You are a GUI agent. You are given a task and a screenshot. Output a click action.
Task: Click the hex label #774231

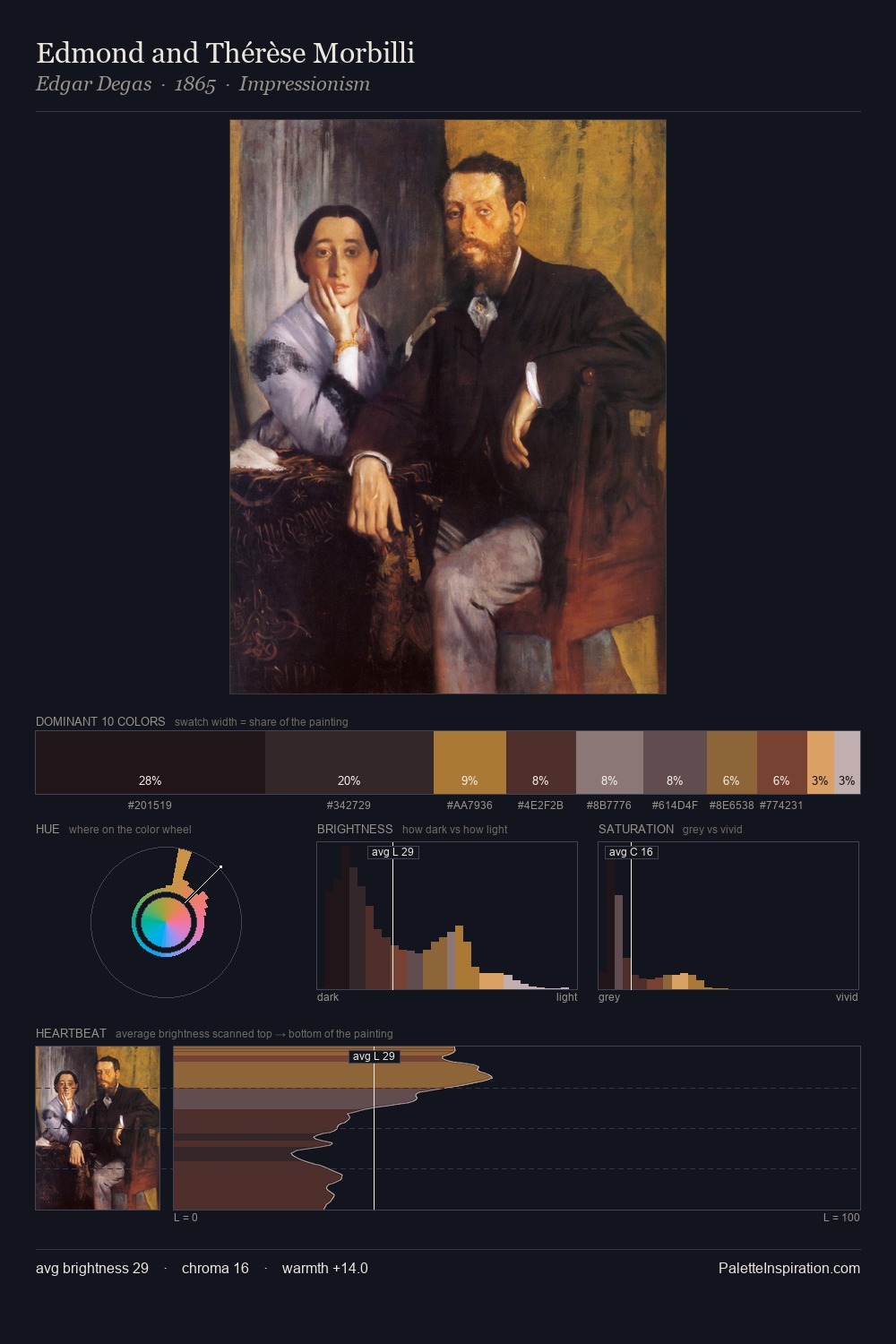(x=781, y=806)
